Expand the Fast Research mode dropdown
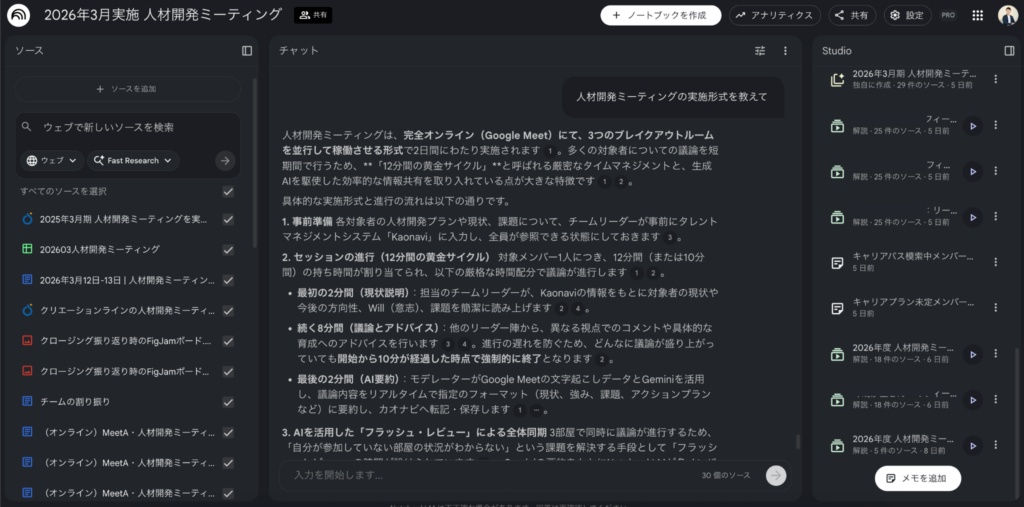 [133, 160]
